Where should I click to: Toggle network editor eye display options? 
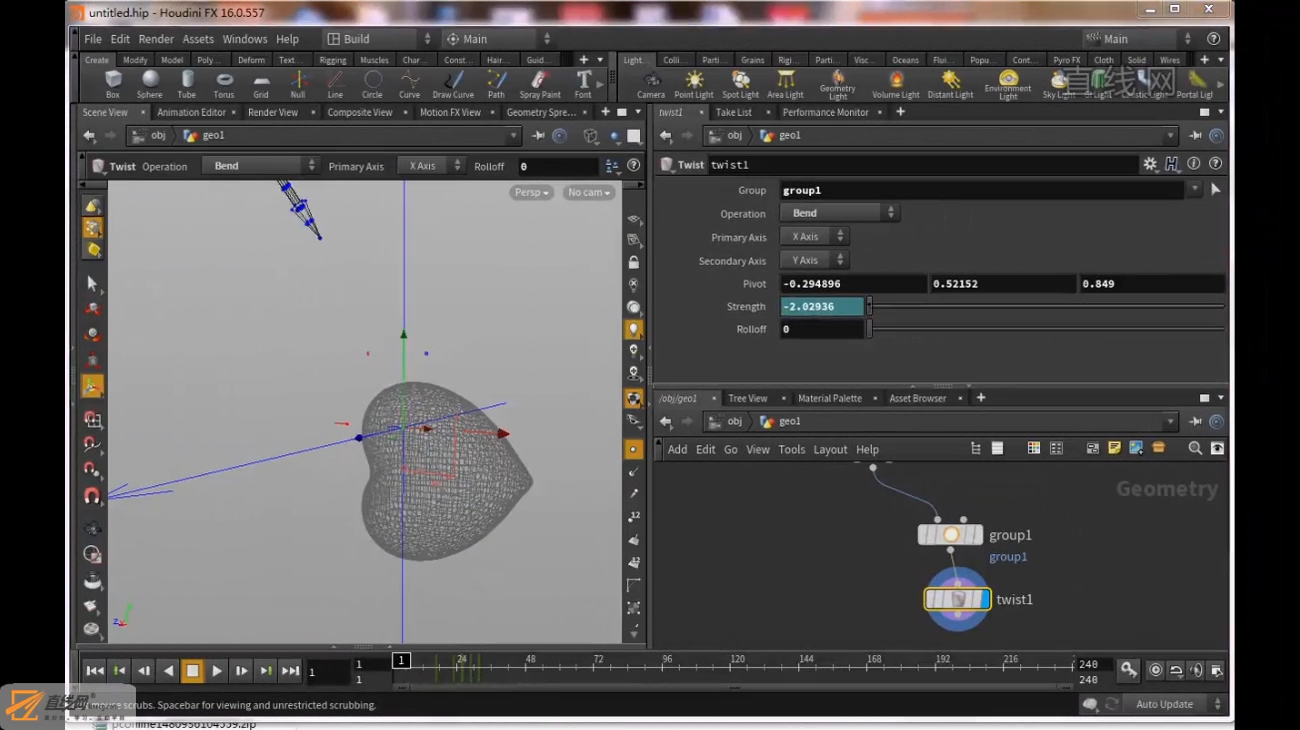[1217, 449]
